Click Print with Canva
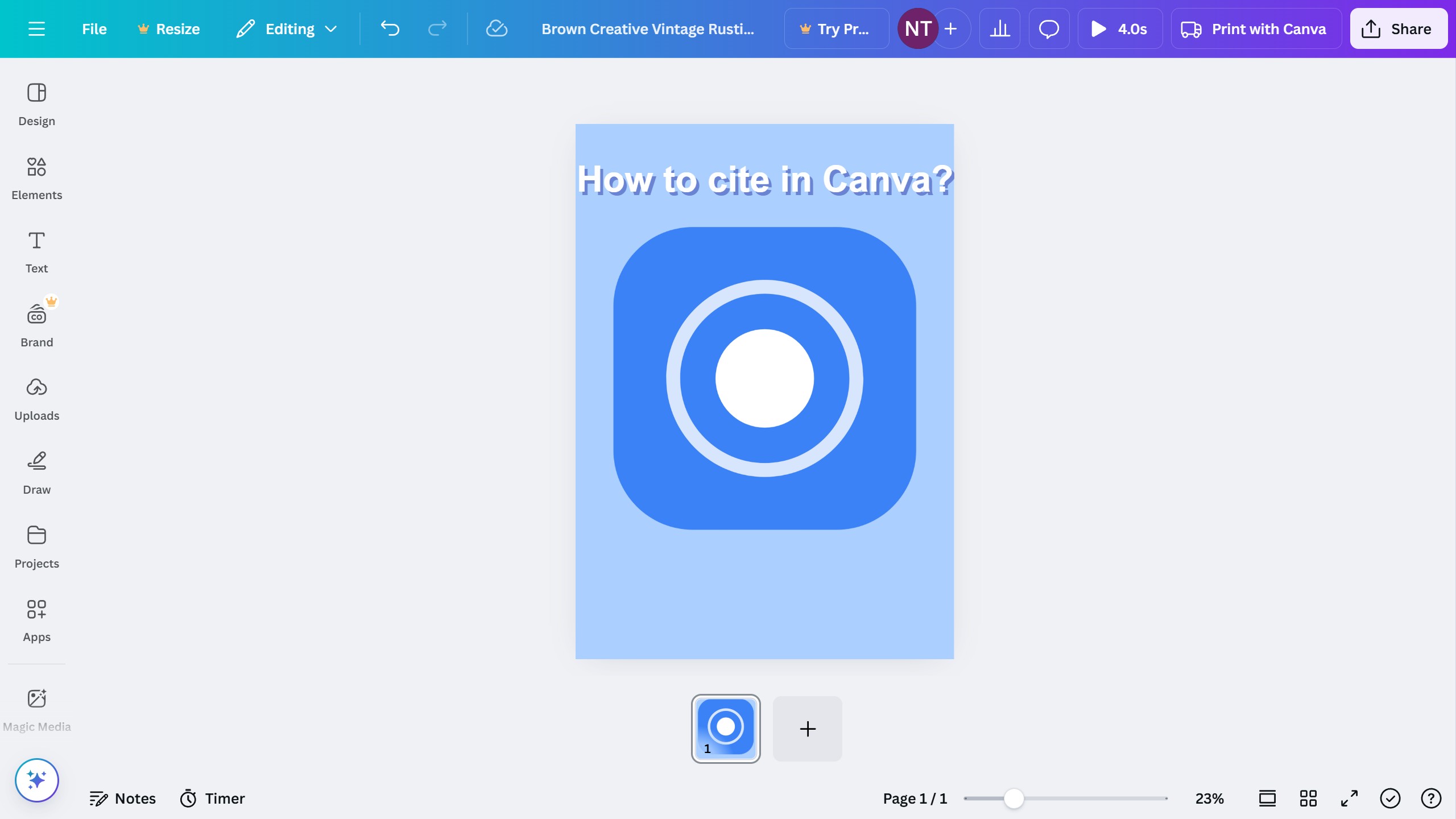 [1256, 28]
